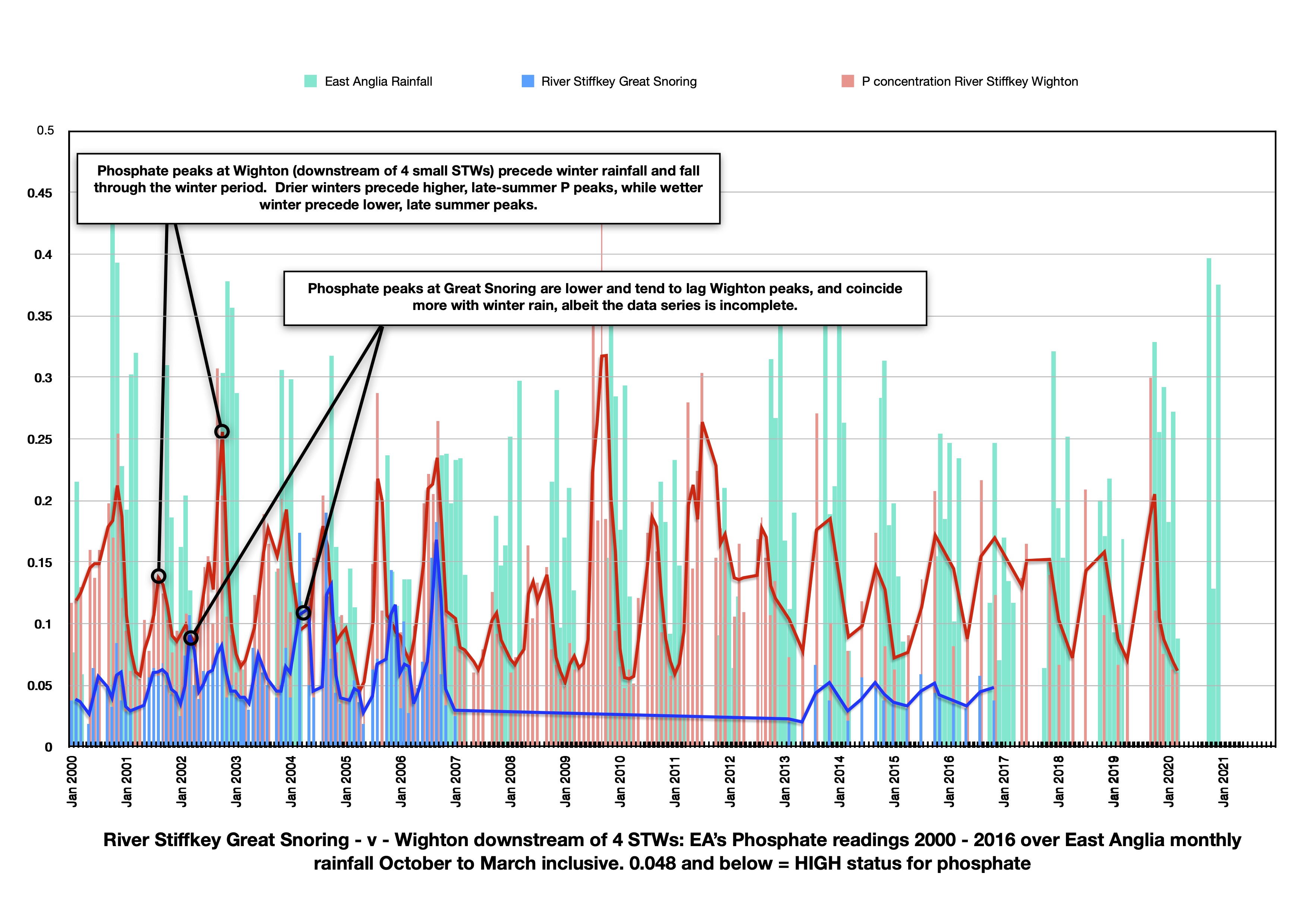1307x924 pixels.
Task: Click the circle marker on mid-2001 Wighton peak
Action: pos(159,576)
